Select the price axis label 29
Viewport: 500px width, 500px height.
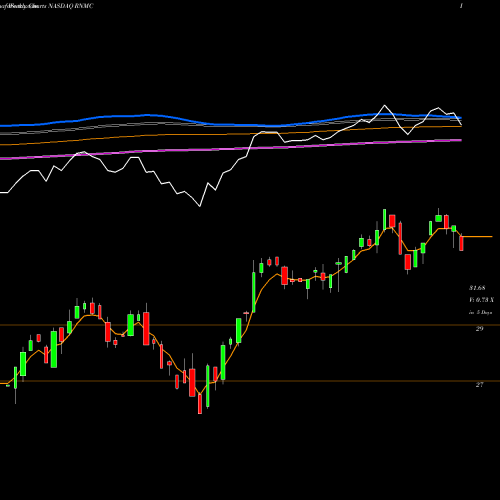click(479, 329)
